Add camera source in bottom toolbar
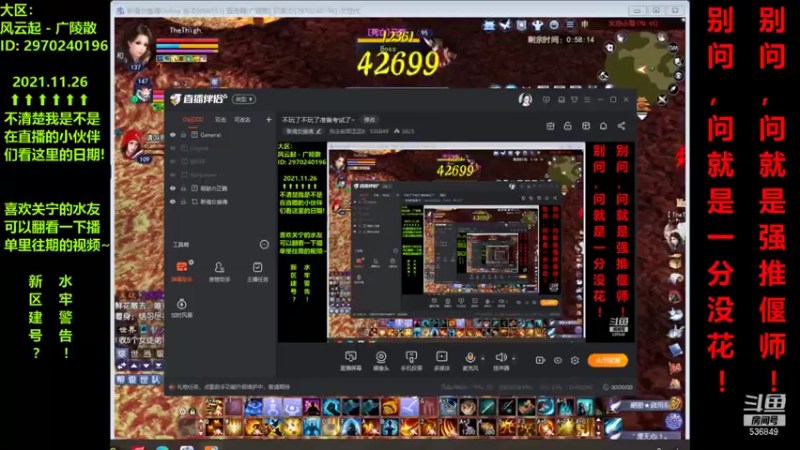The height and width of the screenshot is (450, 800). point(381,360)
